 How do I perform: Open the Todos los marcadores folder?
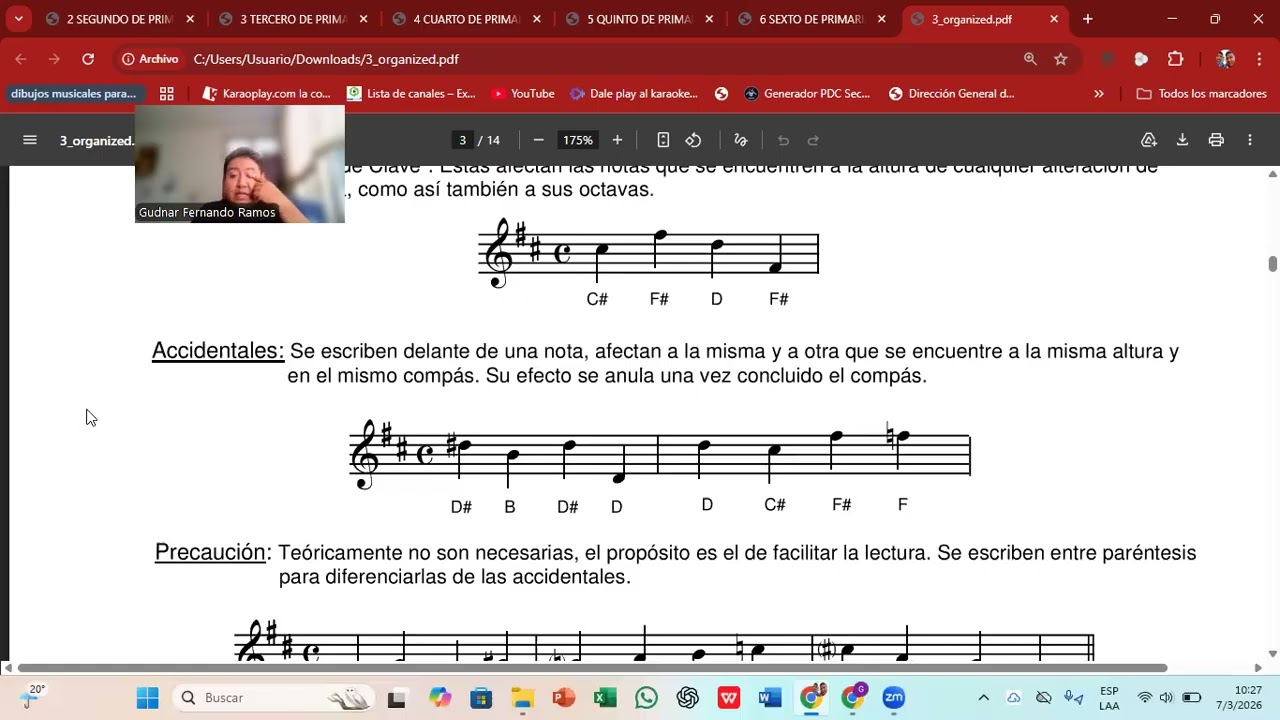click(x=1202, y=94)
